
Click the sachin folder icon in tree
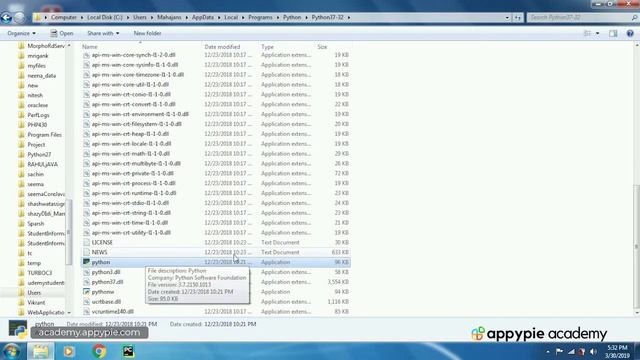point(22,174)
